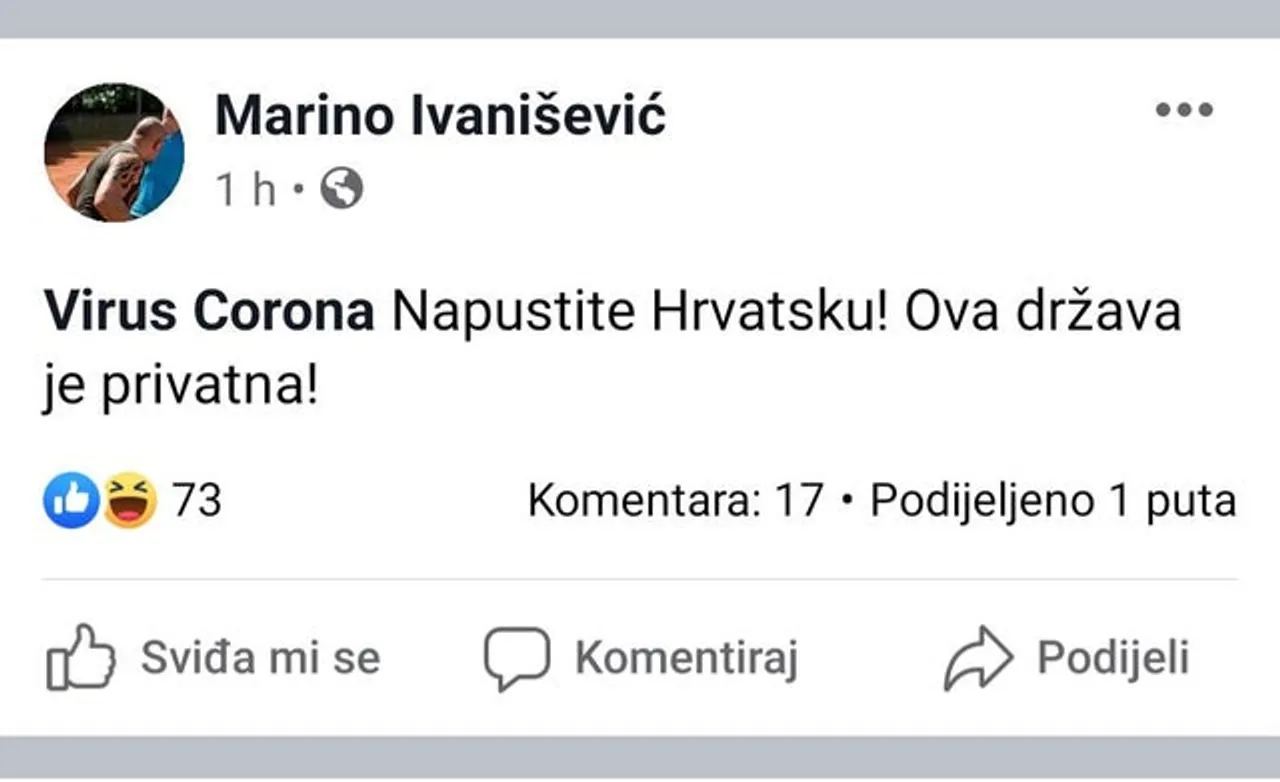Click the blue Like reaction icon

(71, 500)
